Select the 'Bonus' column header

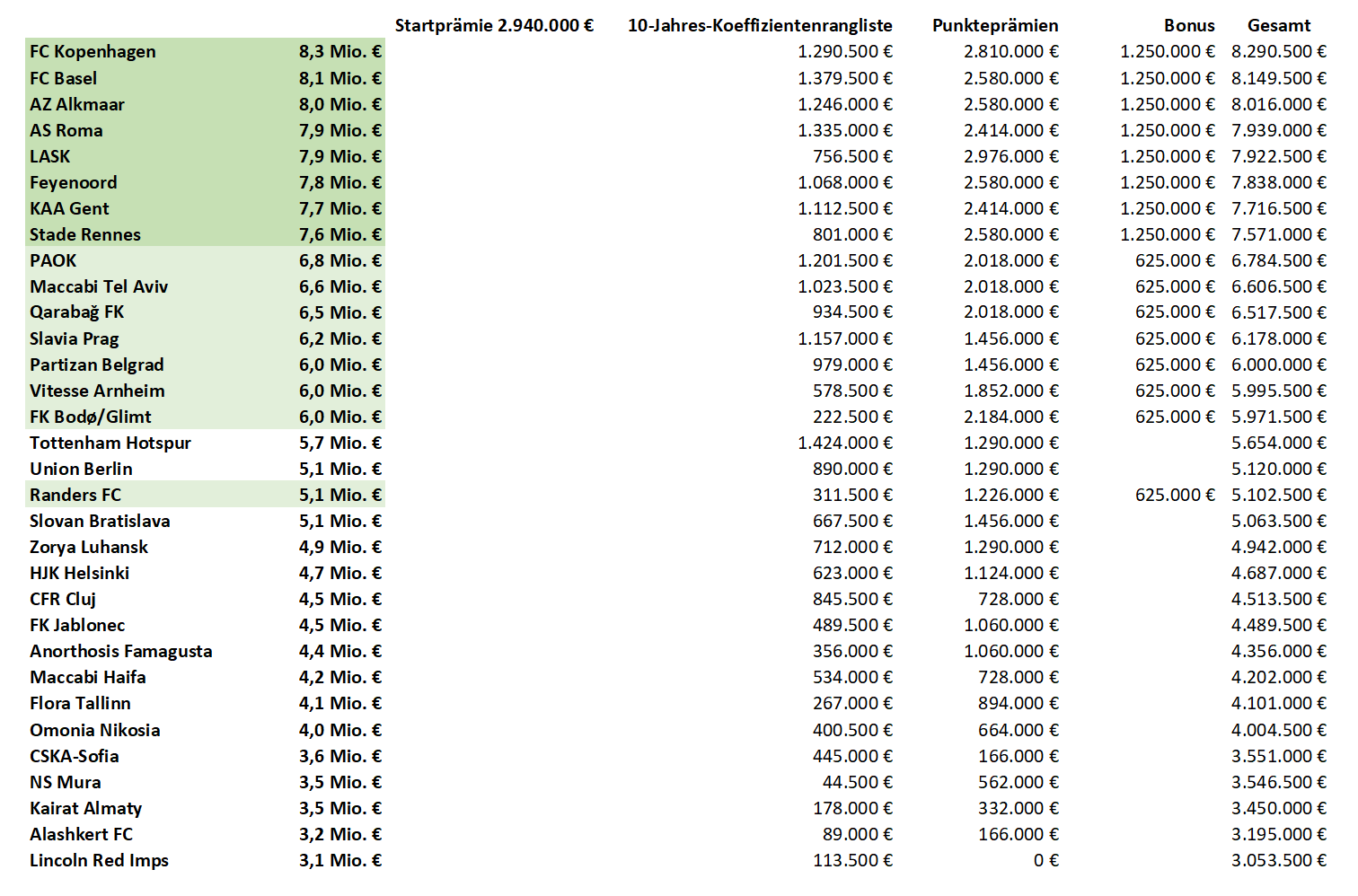pos(1189,25)
